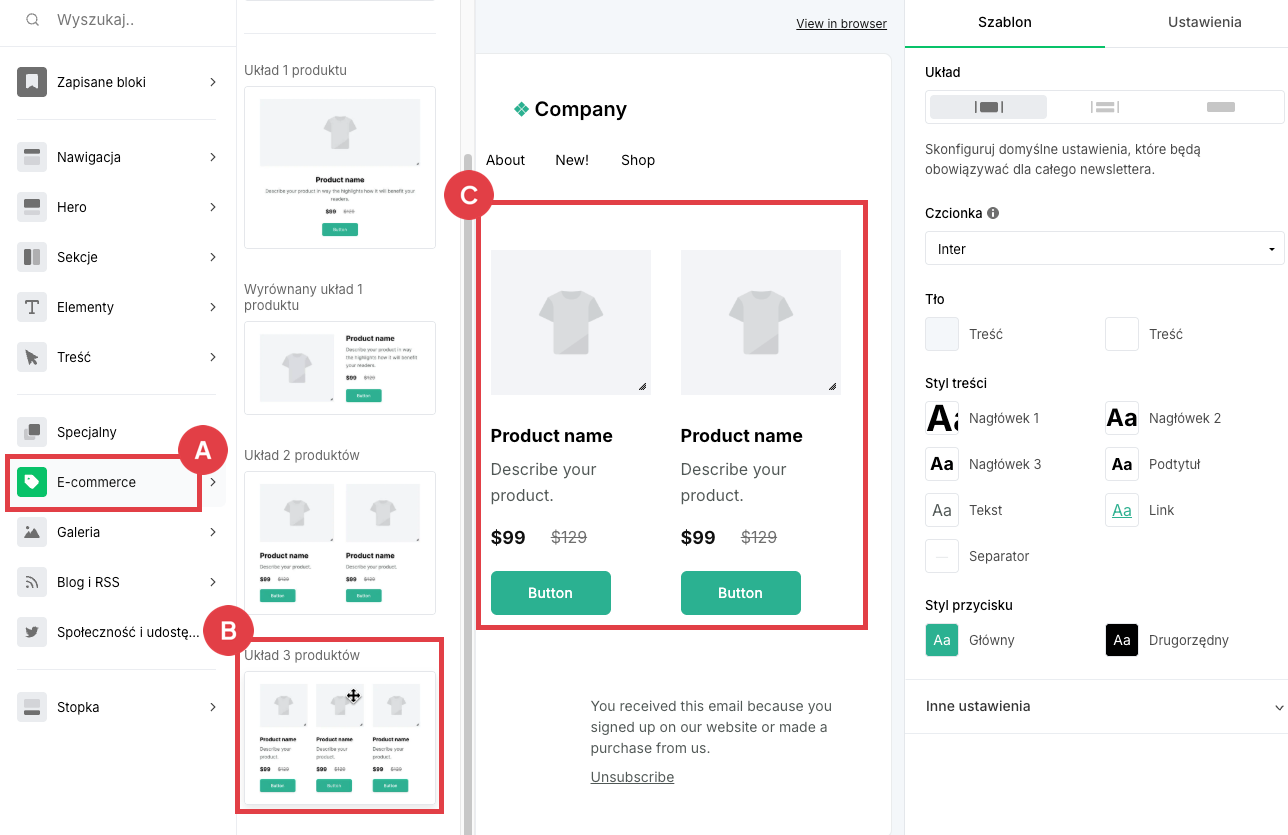Switch to the Ustawienia tab

click(1204, 22)
